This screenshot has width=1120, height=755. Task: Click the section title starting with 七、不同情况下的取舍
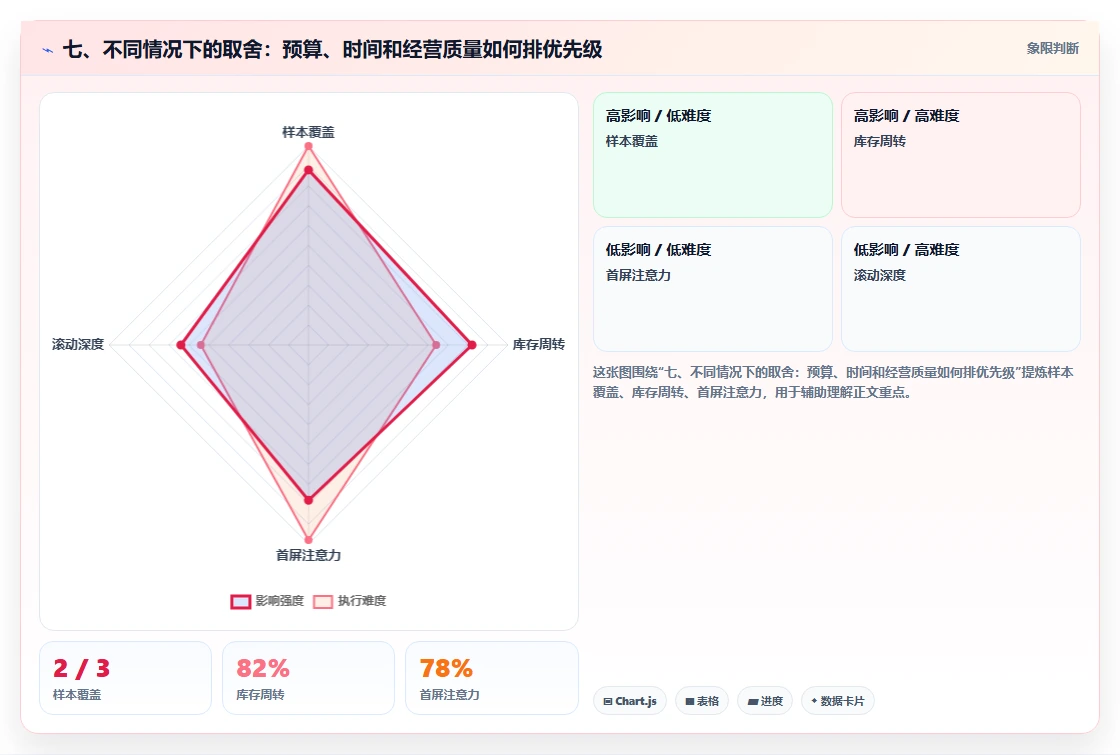tap(332, 49)
